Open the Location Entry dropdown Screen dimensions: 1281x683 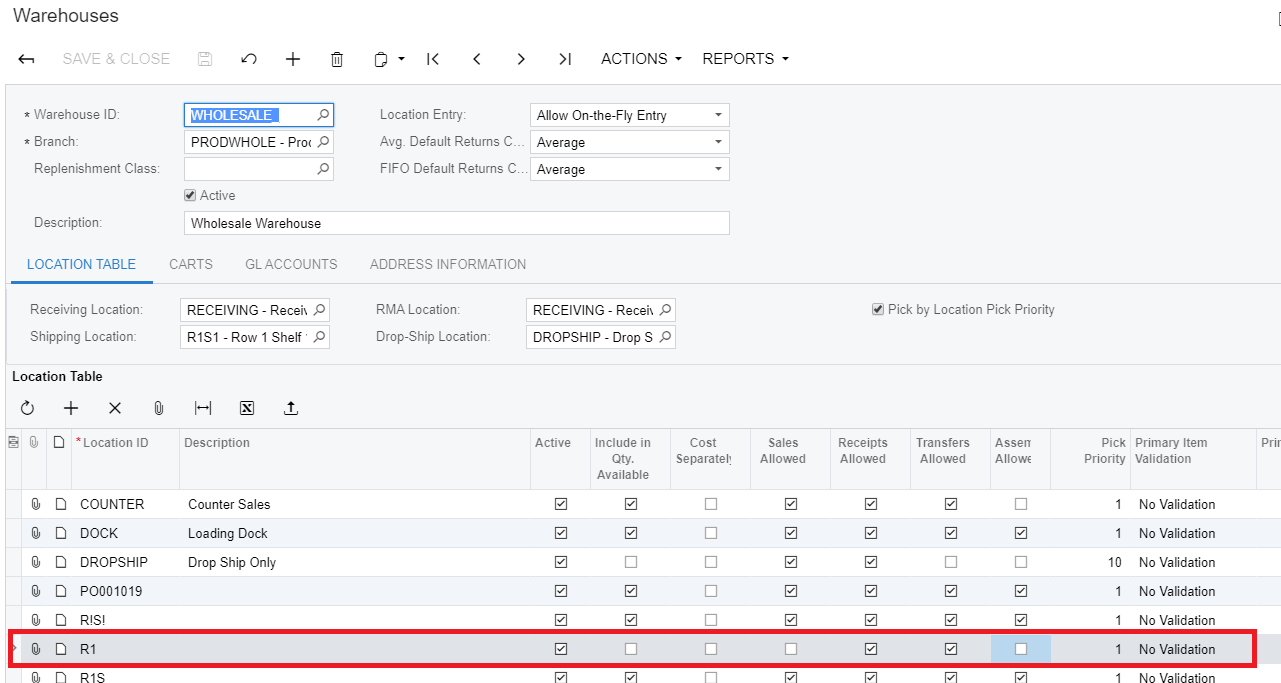point(629,115)
